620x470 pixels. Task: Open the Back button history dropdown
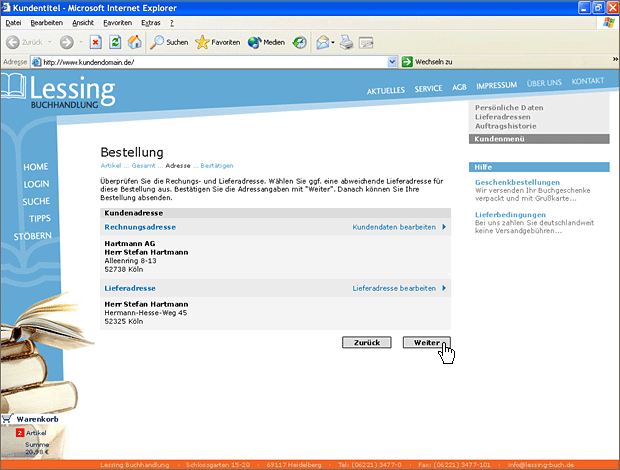(50, 42)
